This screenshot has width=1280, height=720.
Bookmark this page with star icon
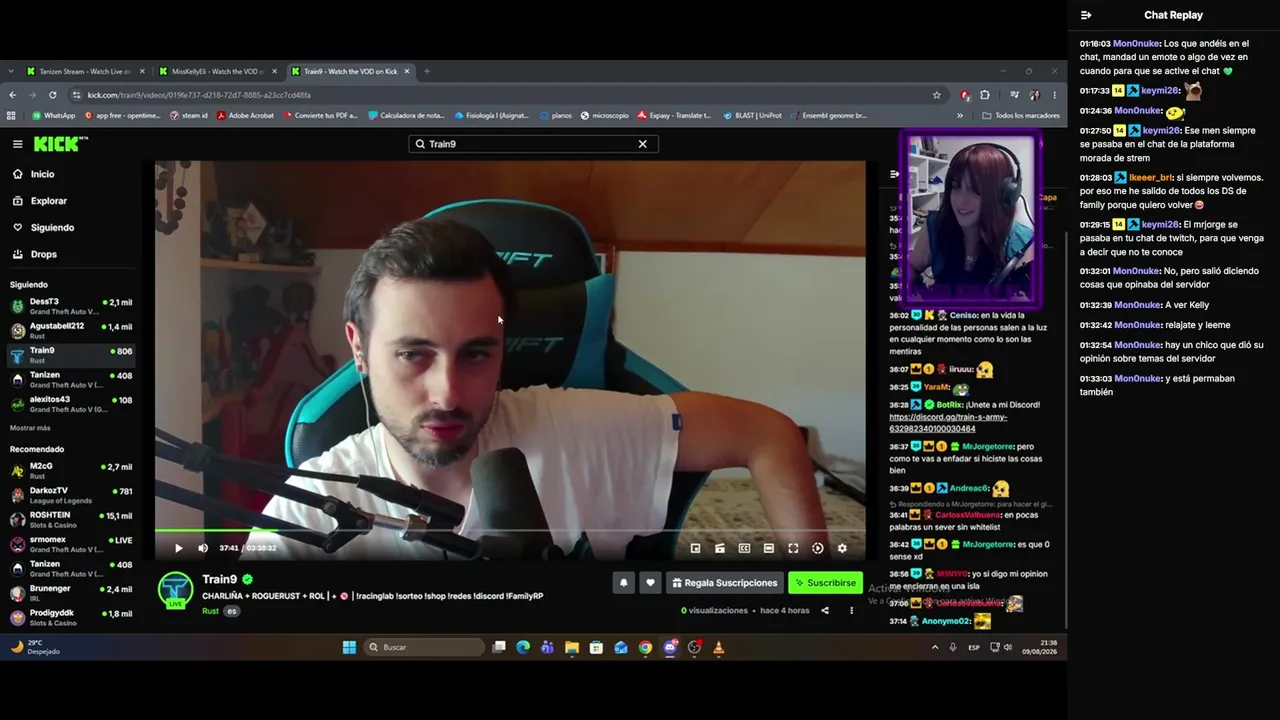click(937, 95)
